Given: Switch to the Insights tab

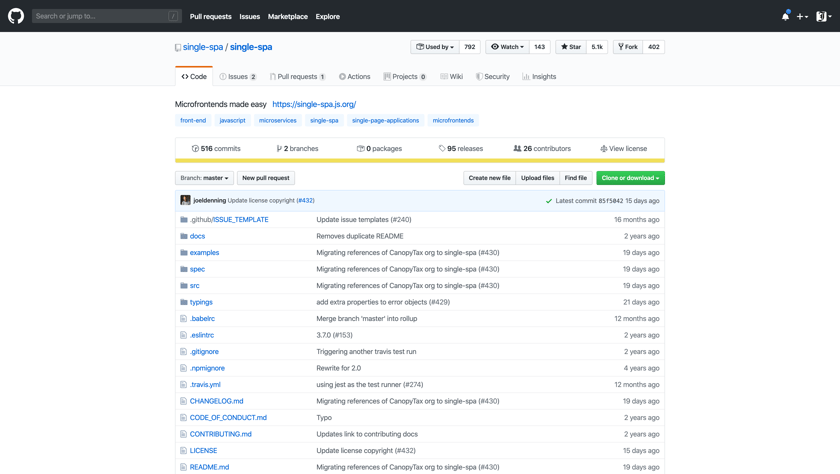Looking at the screenshot, I should point(539,77).
